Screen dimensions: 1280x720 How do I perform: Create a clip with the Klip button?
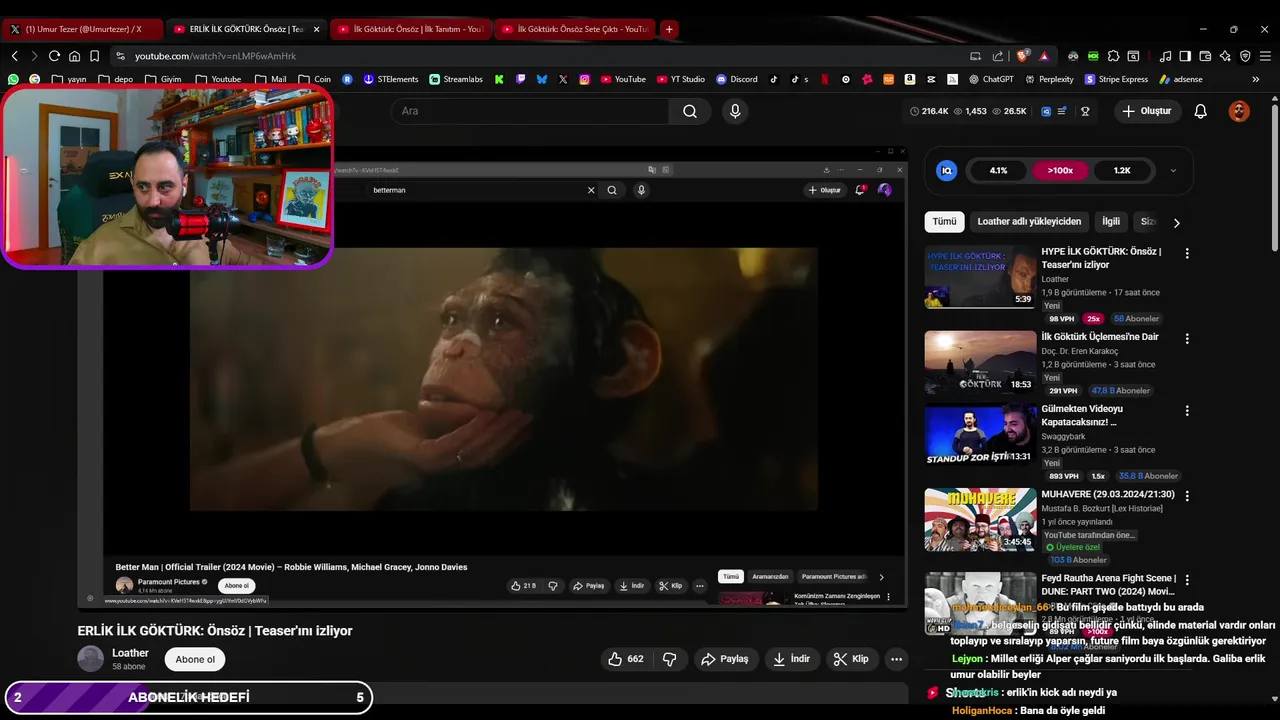point(851,659)
